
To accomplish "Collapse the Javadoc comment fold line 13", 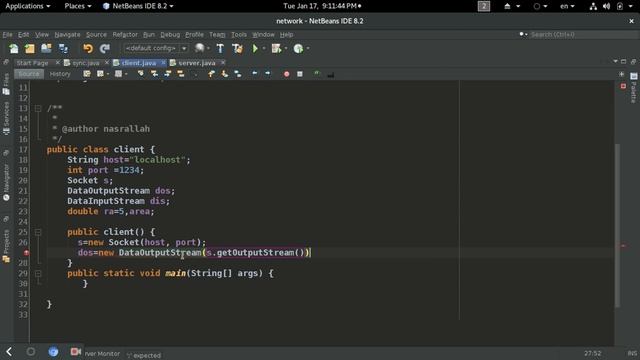I will (x=38, y=109).
